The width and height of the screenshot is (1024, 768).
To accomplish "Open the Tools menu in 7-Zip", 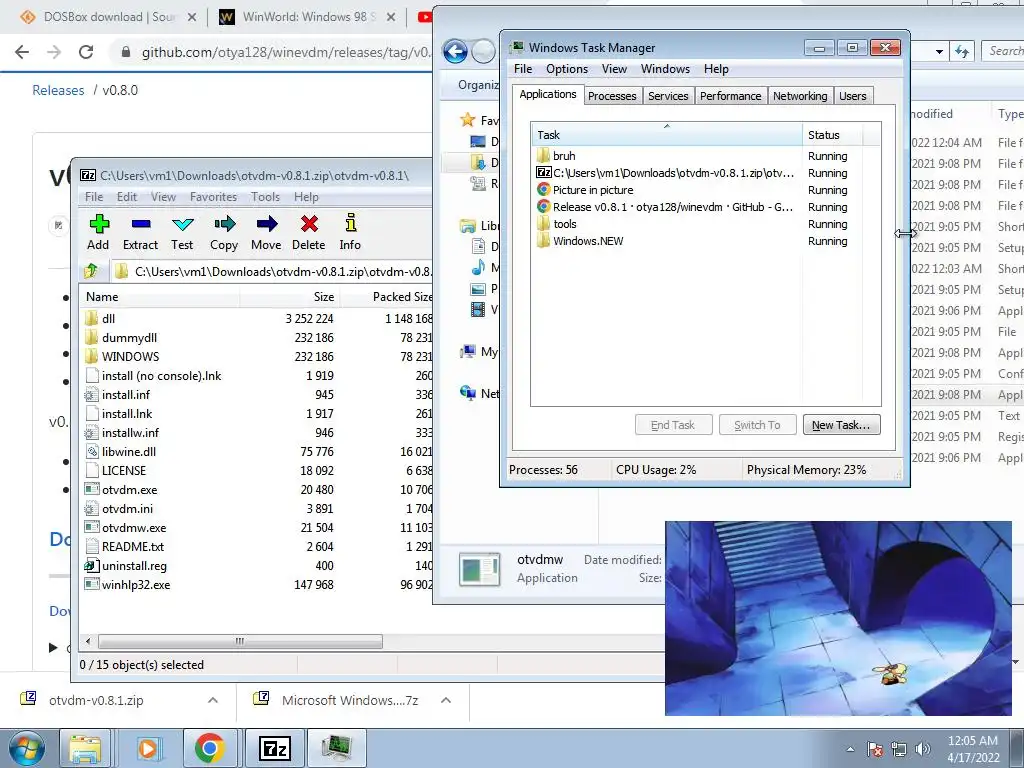I will point(265,197).
